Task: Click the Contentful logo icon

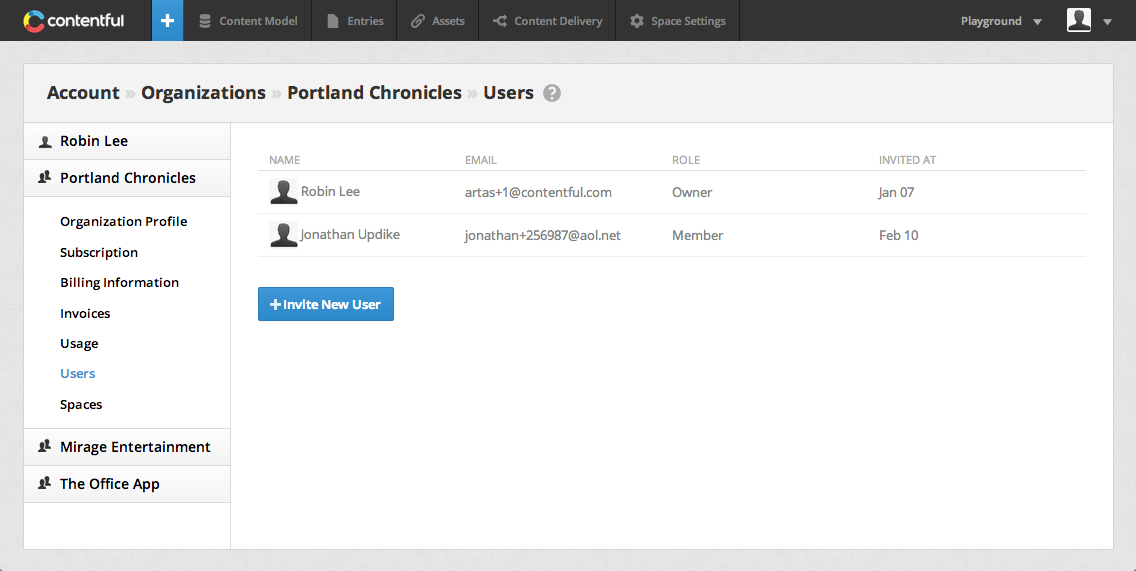Action: pyautogui.click(x=33, y=21)
